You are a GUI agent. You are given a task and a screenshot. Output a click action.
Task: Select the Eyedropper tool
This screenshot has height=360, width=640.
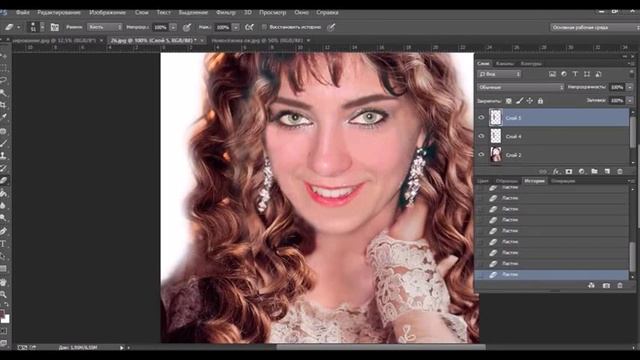(3, 118)
